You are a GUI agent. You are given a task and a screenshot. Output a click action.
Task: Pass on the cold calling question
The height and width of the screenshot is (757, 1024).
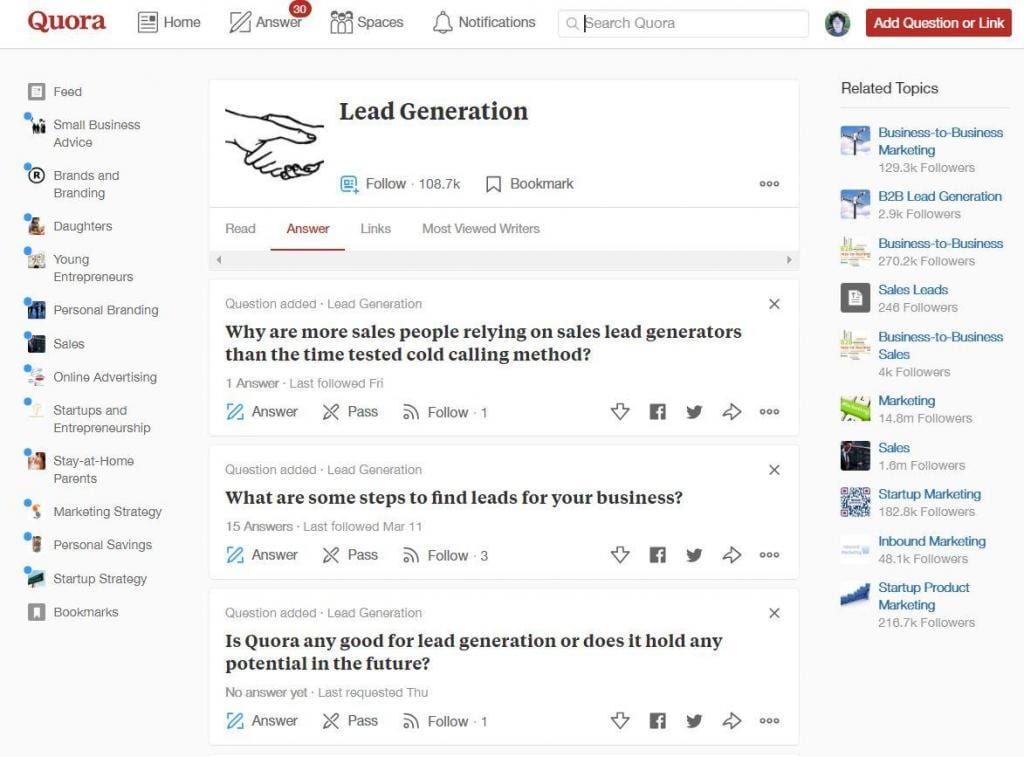click(350, 412)
